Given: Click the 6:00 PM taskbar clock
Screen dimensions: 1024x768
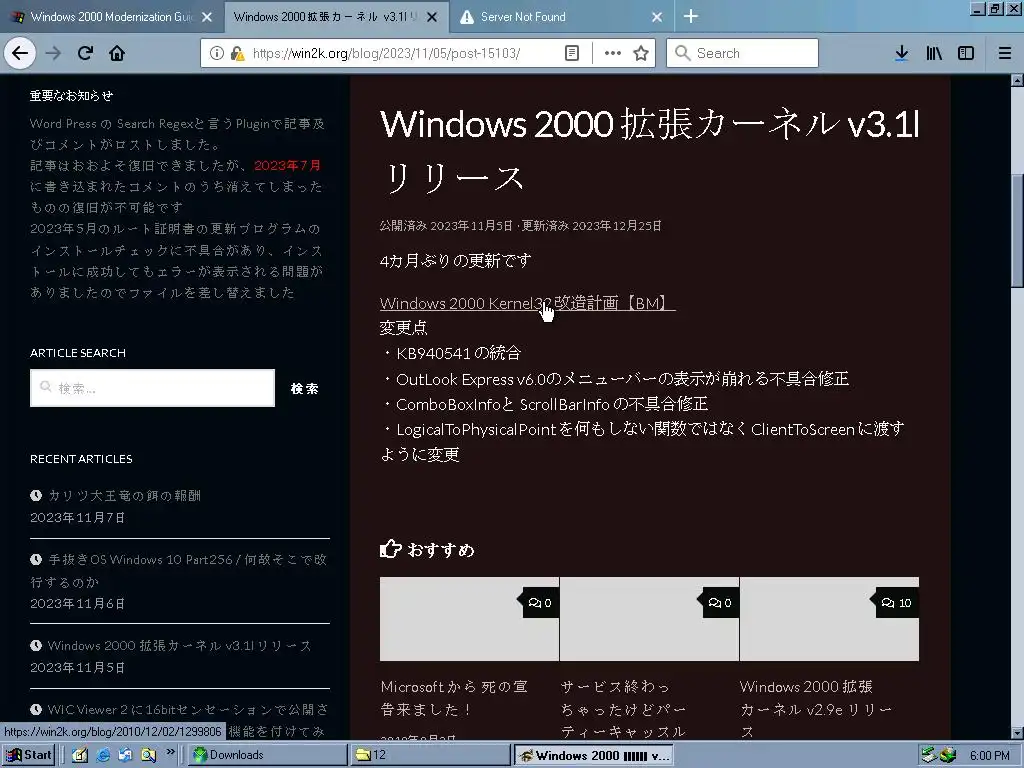Looking at the screenshot, I should (x=989, y=756).
